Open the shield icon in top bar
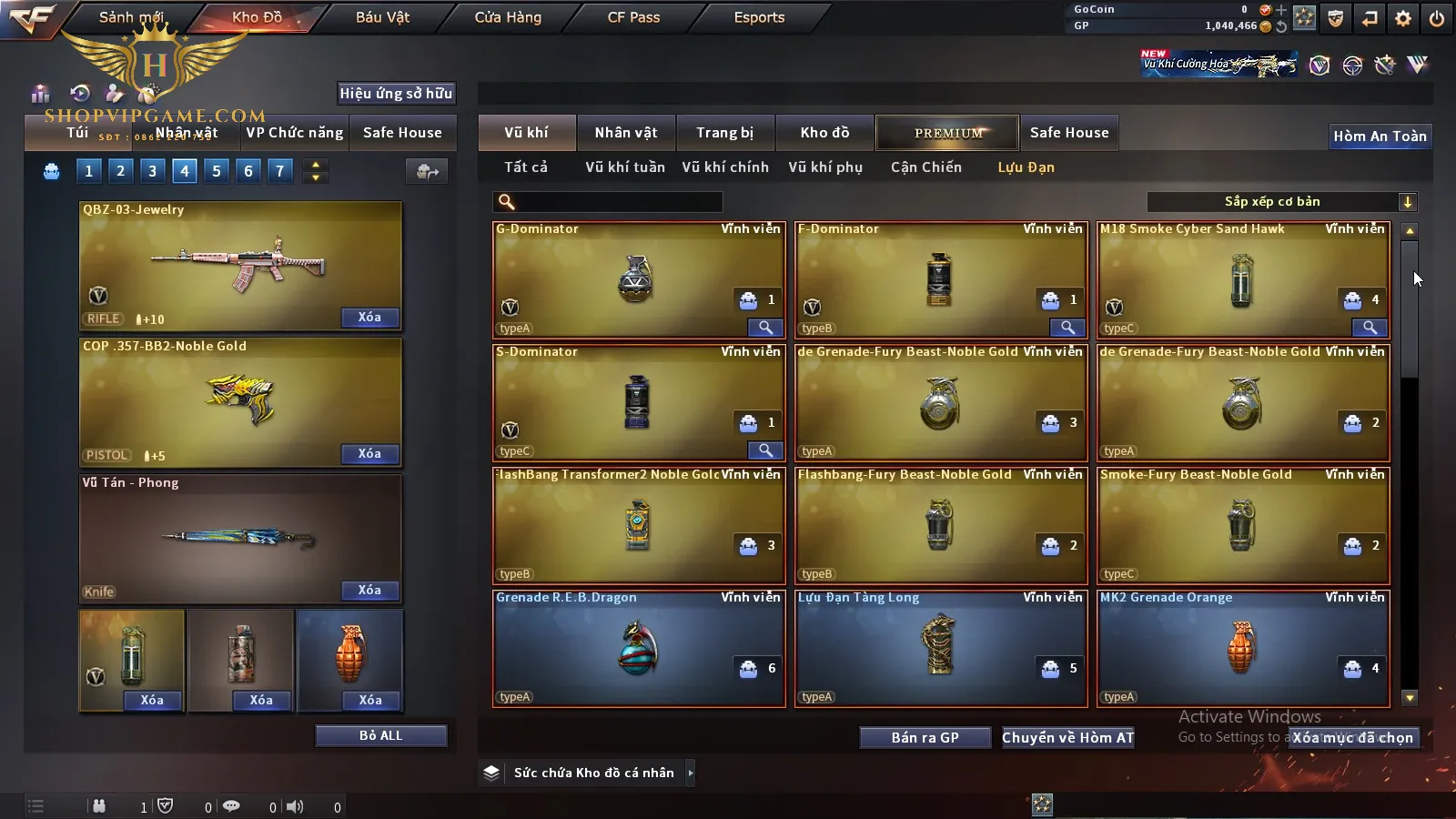 tap(1335, 17)
